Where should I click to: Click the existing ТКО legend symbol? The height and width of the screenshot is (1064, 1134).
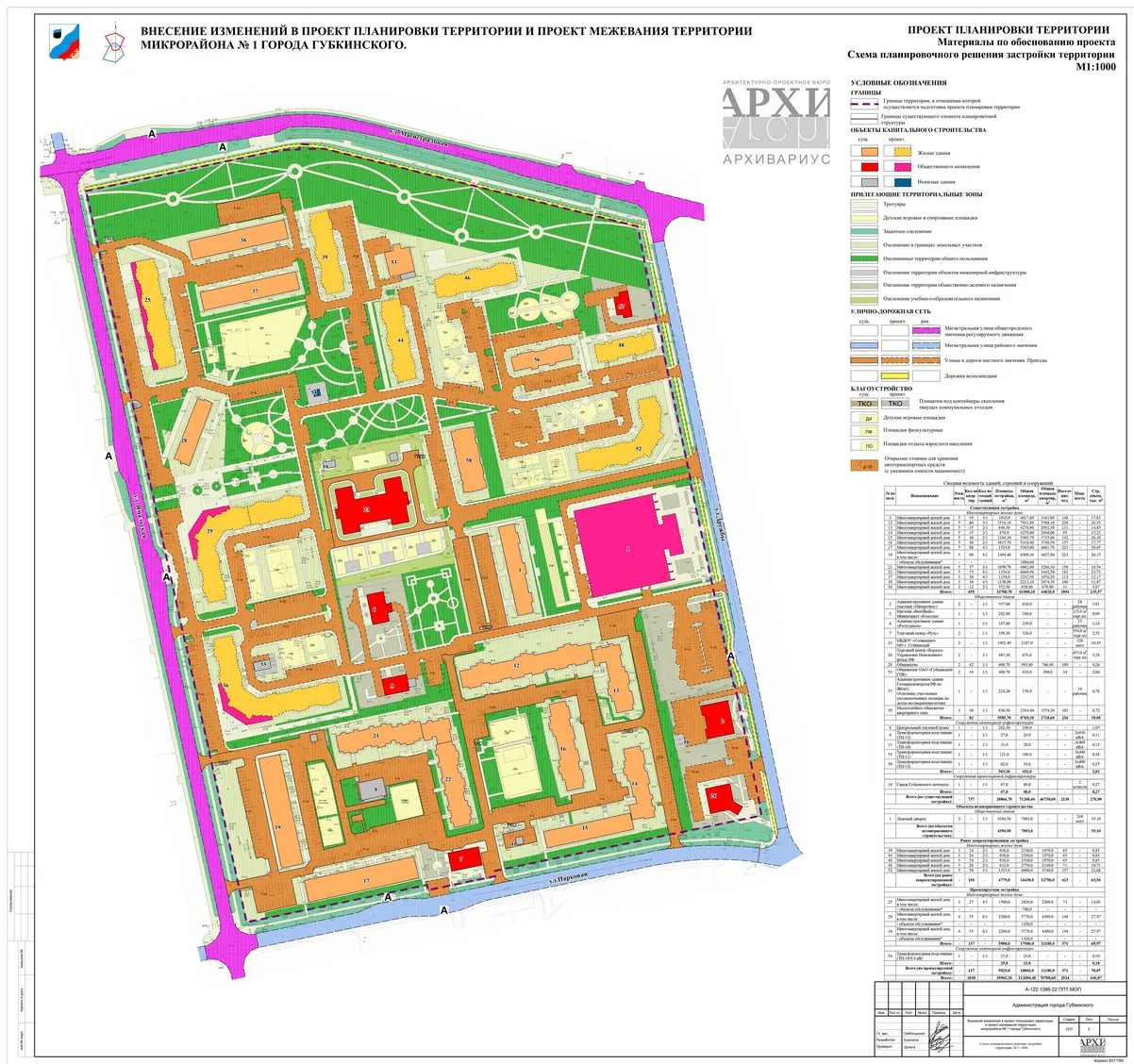pos(864,403)
